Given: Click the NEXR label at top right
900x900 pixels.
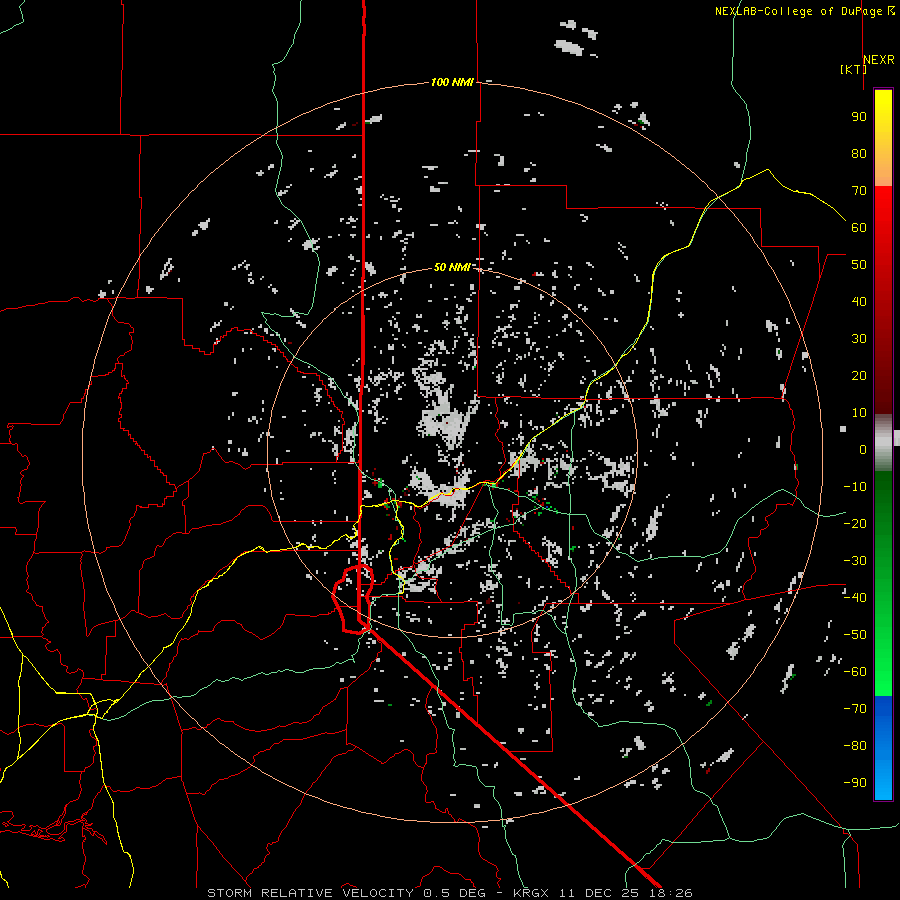Looking at the screenshot, I should coord(879,60).
